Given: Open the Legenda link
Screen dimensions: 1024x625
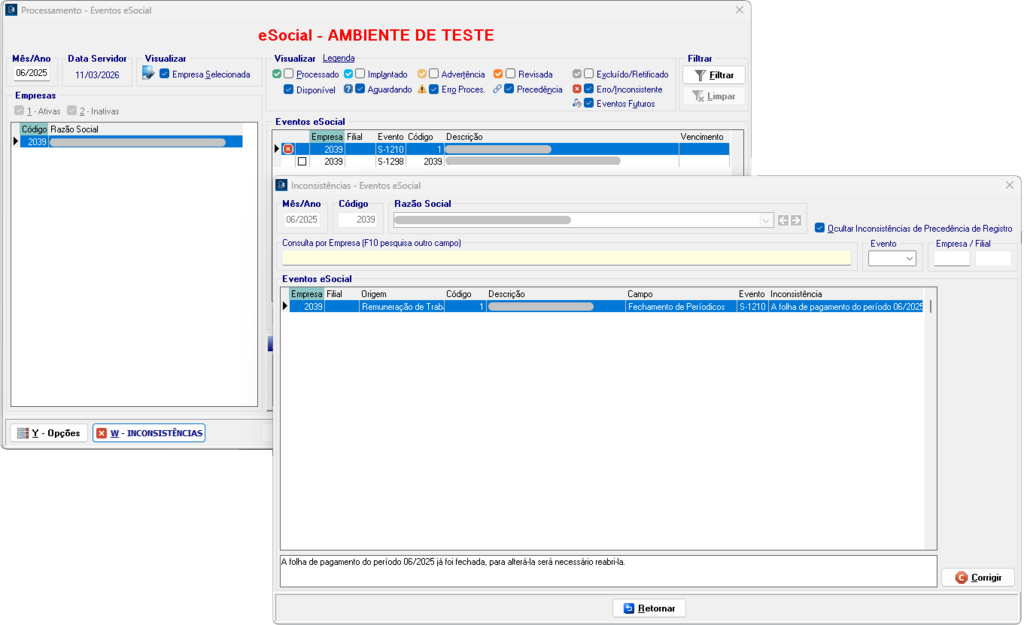Looking at the screenshot, I should coord(338,59).
